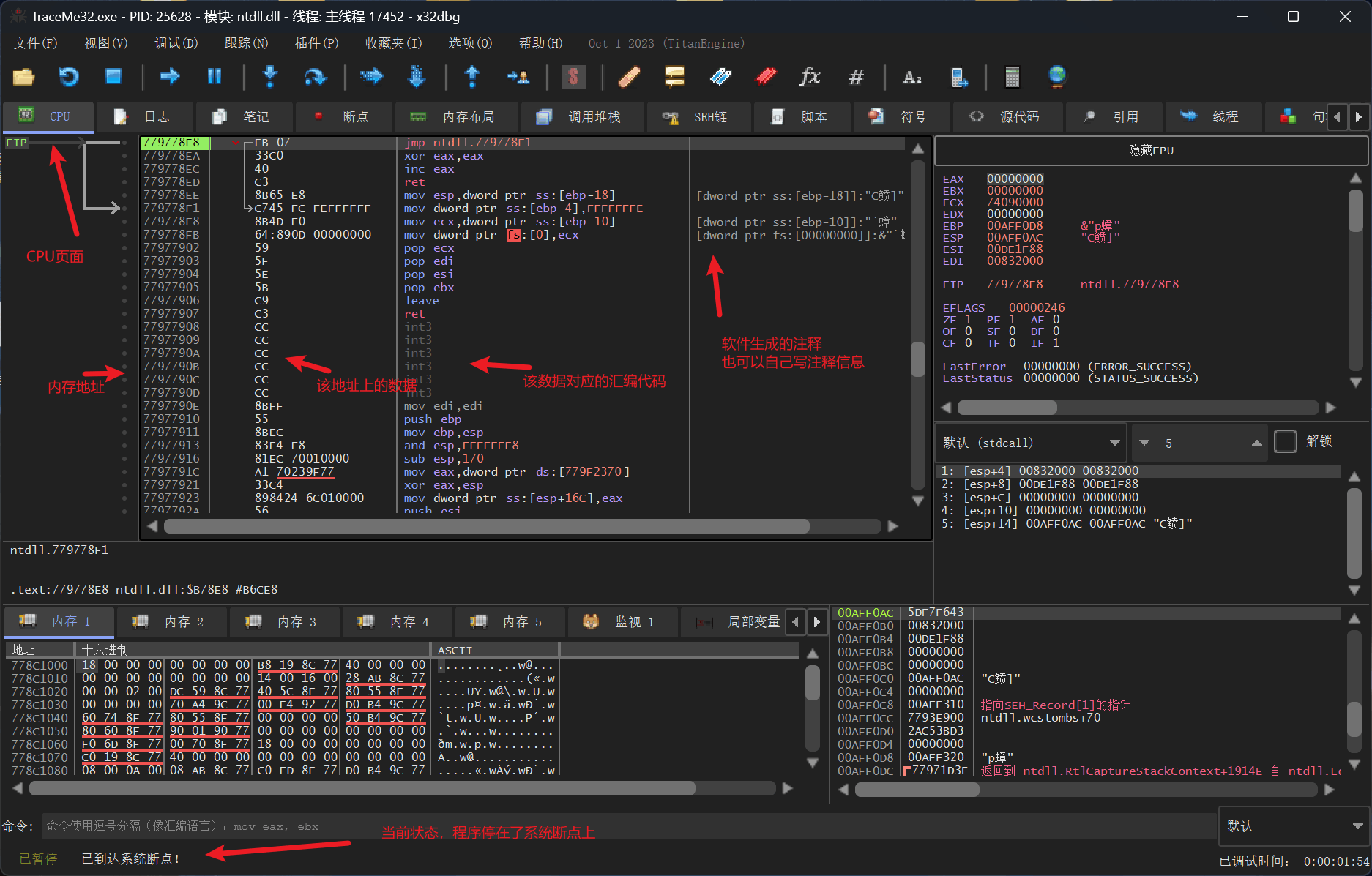Click the trace over icon
Screen dimensions: 1372x876
417,76
